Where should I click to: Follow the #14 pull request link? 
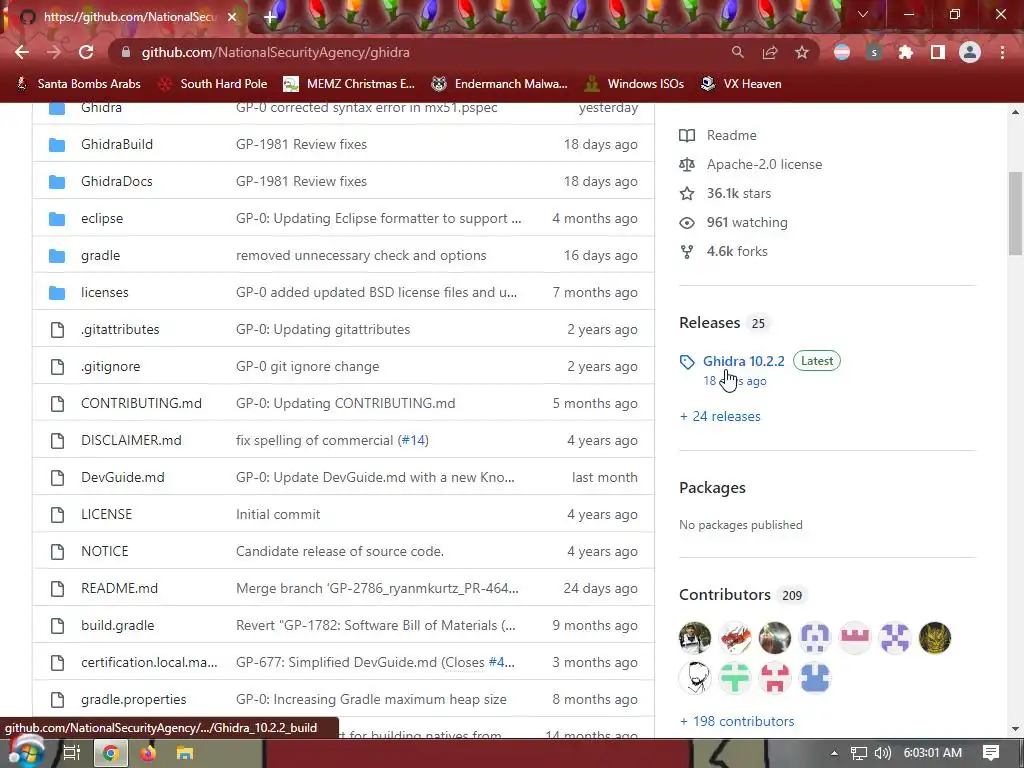(413, 441)
